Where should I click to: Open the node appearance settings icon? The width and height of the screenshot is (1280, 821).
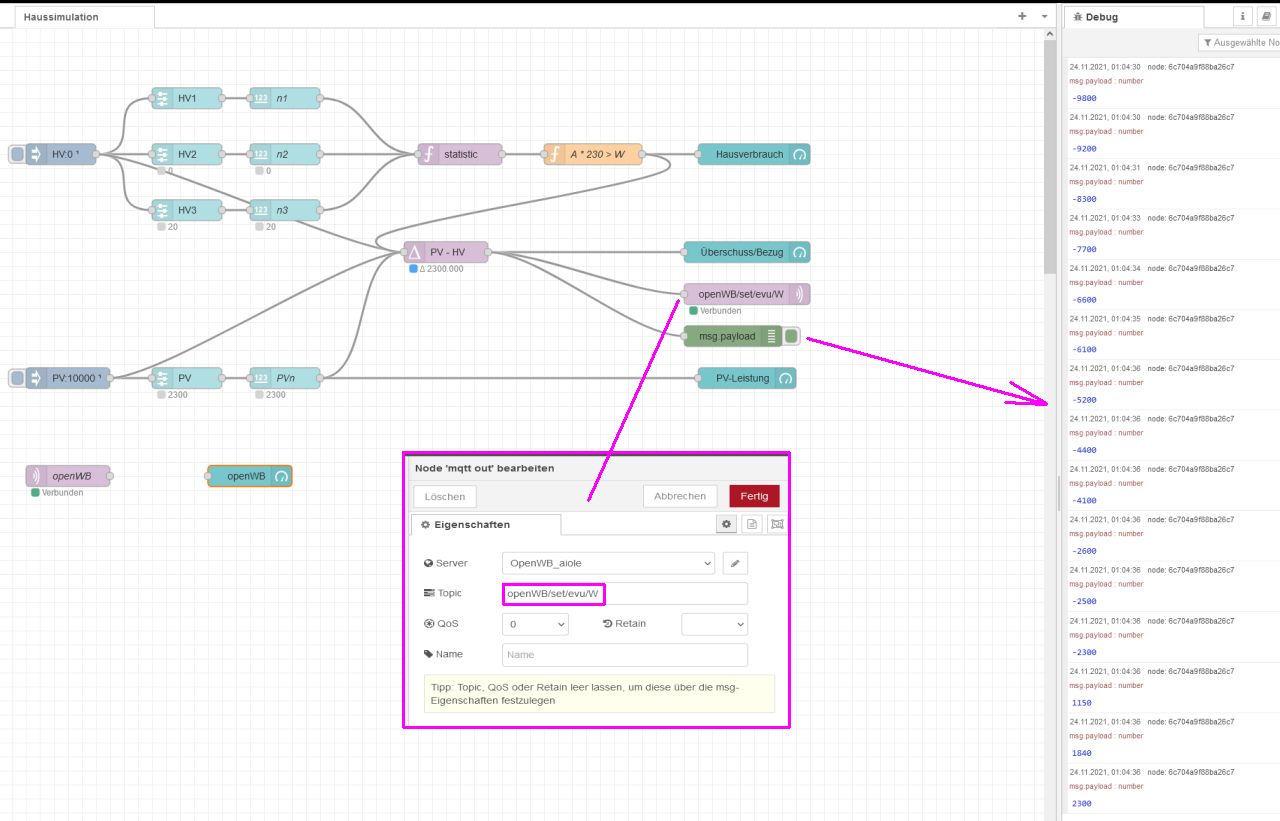point(777,524)
